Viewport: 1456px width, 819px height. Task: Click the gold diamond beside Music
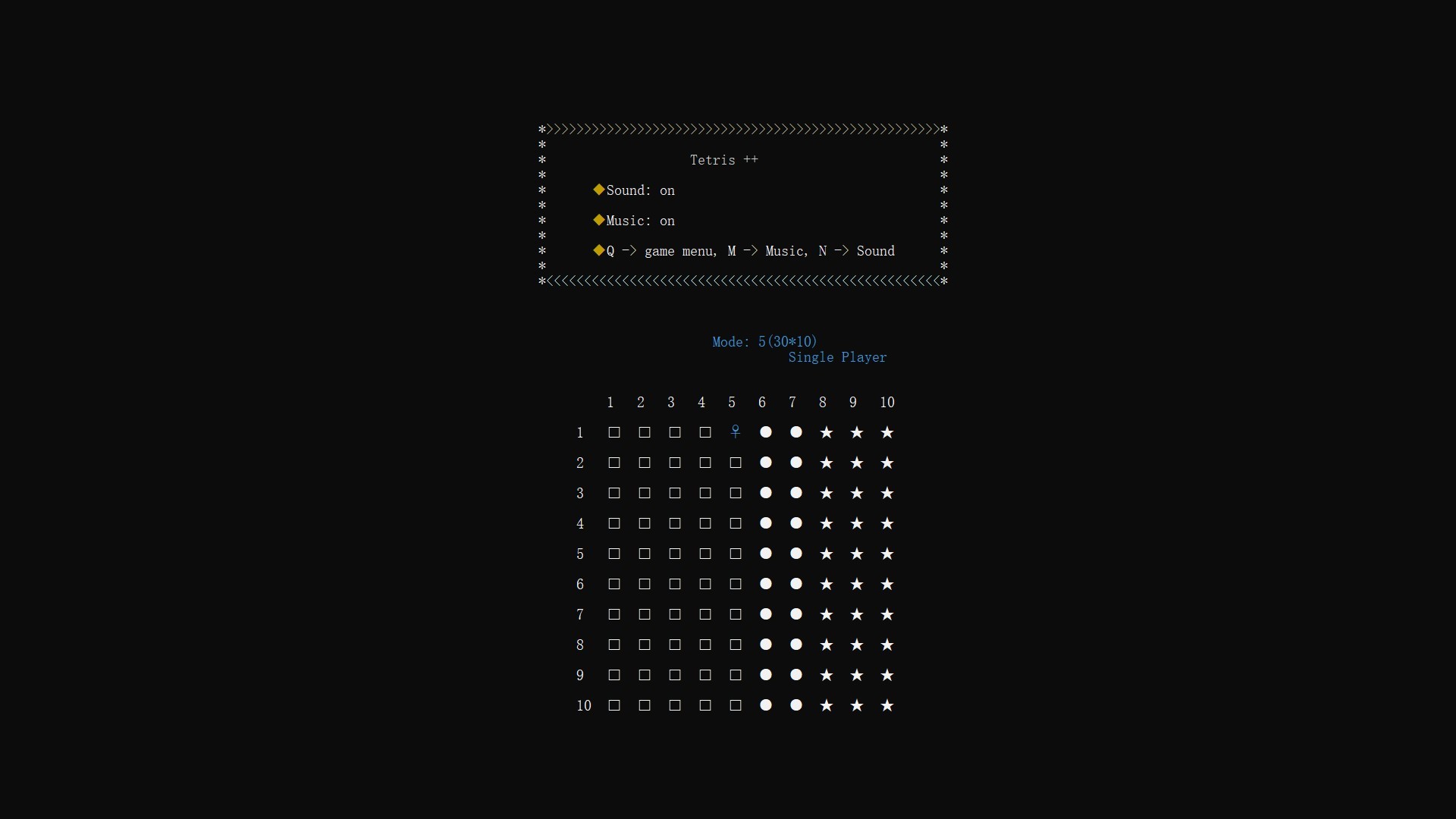(599, 220)
